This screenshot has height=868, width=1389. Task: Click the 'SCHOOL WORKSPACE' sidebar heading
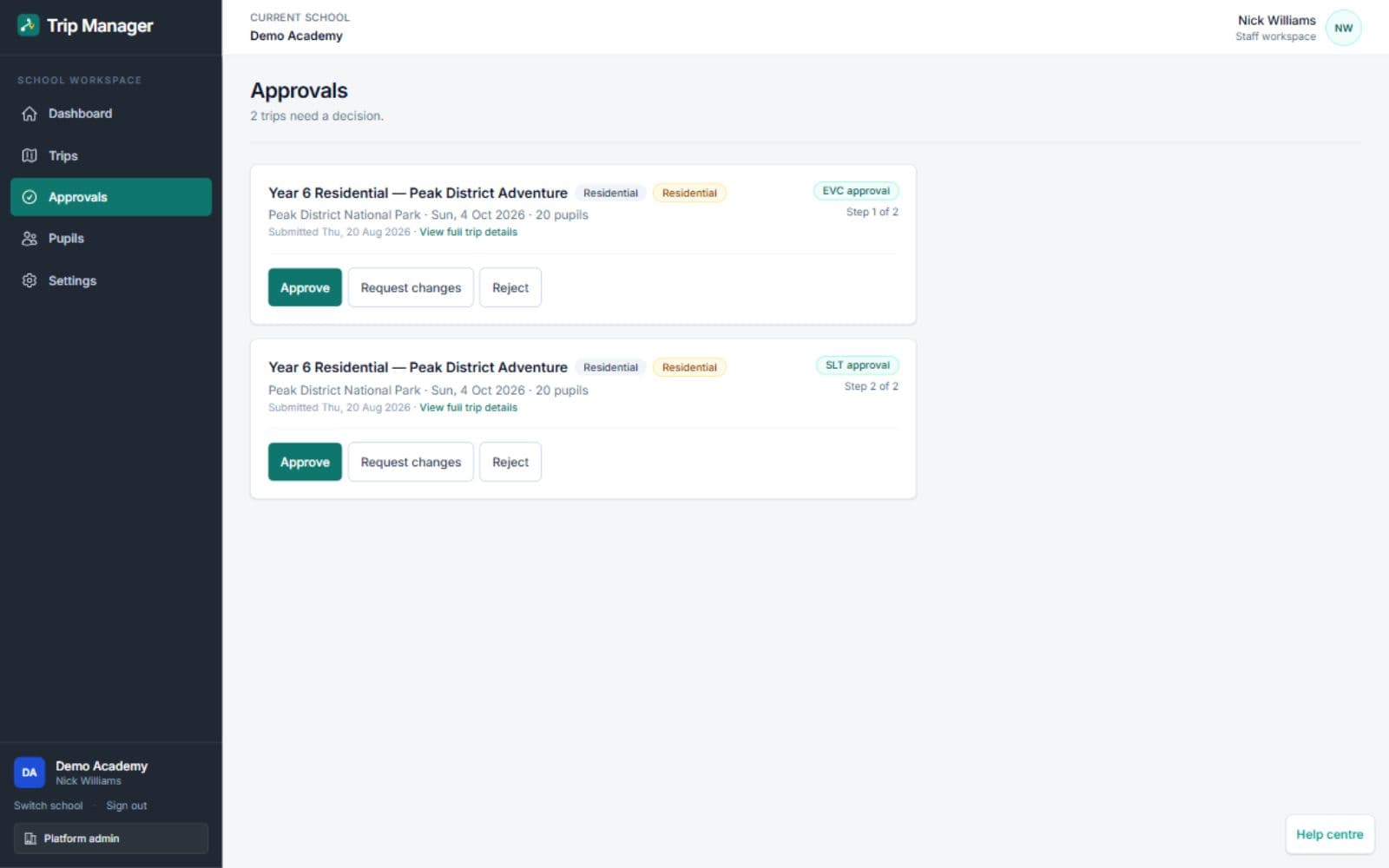(x=79, y=80)
